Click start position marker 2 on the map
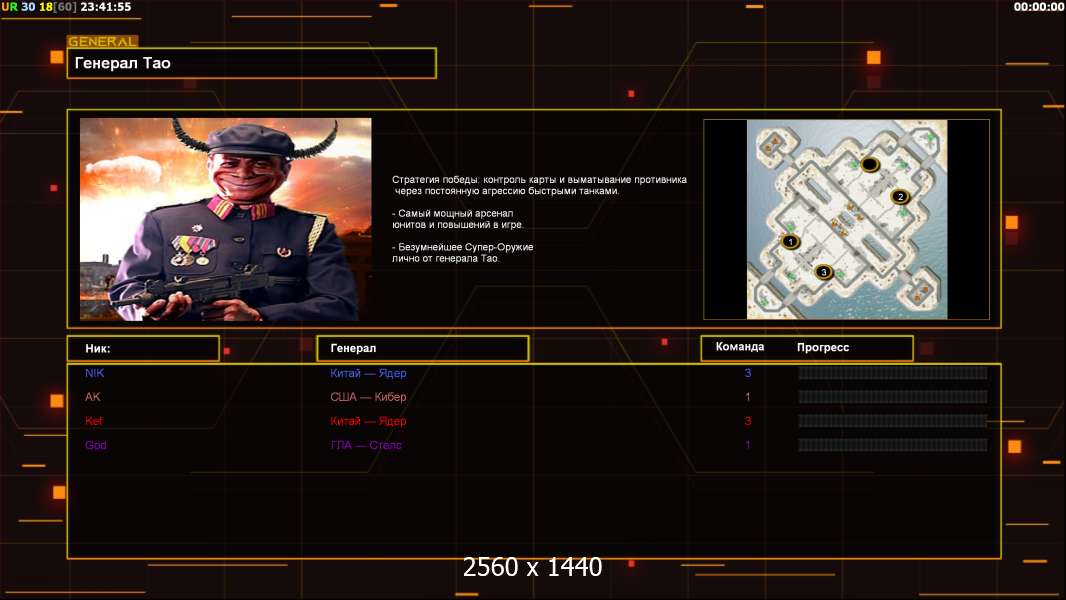 (900, 197)
